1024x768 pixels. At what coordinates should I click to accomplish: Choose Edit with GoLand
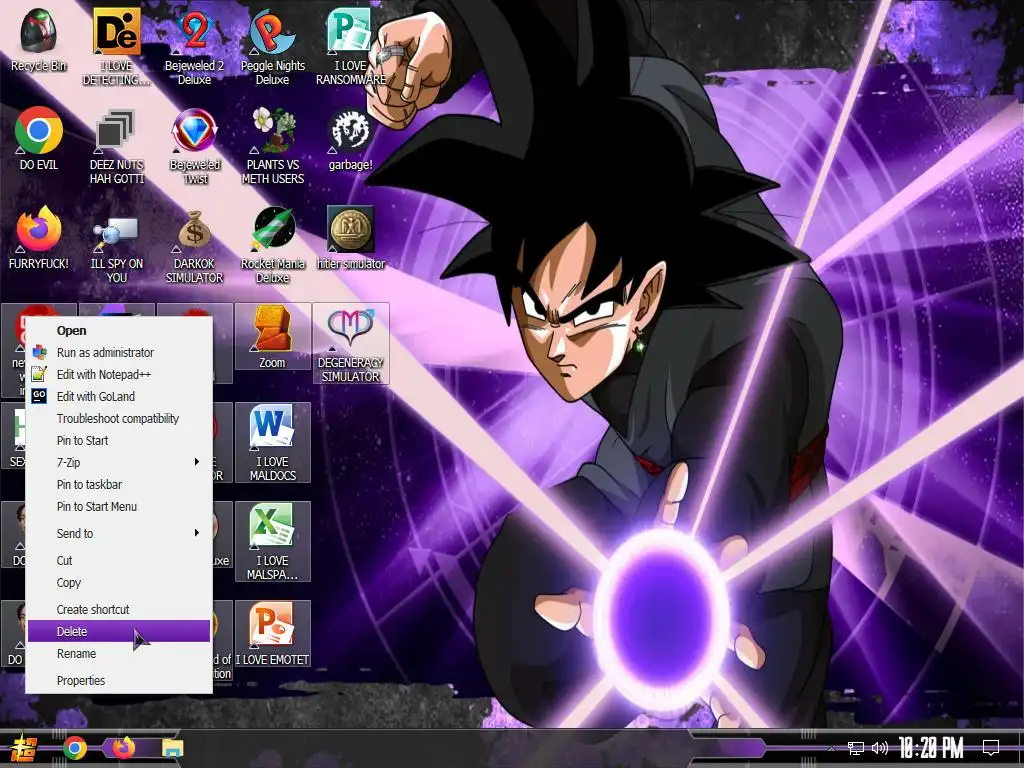click(x=119, y=396)
